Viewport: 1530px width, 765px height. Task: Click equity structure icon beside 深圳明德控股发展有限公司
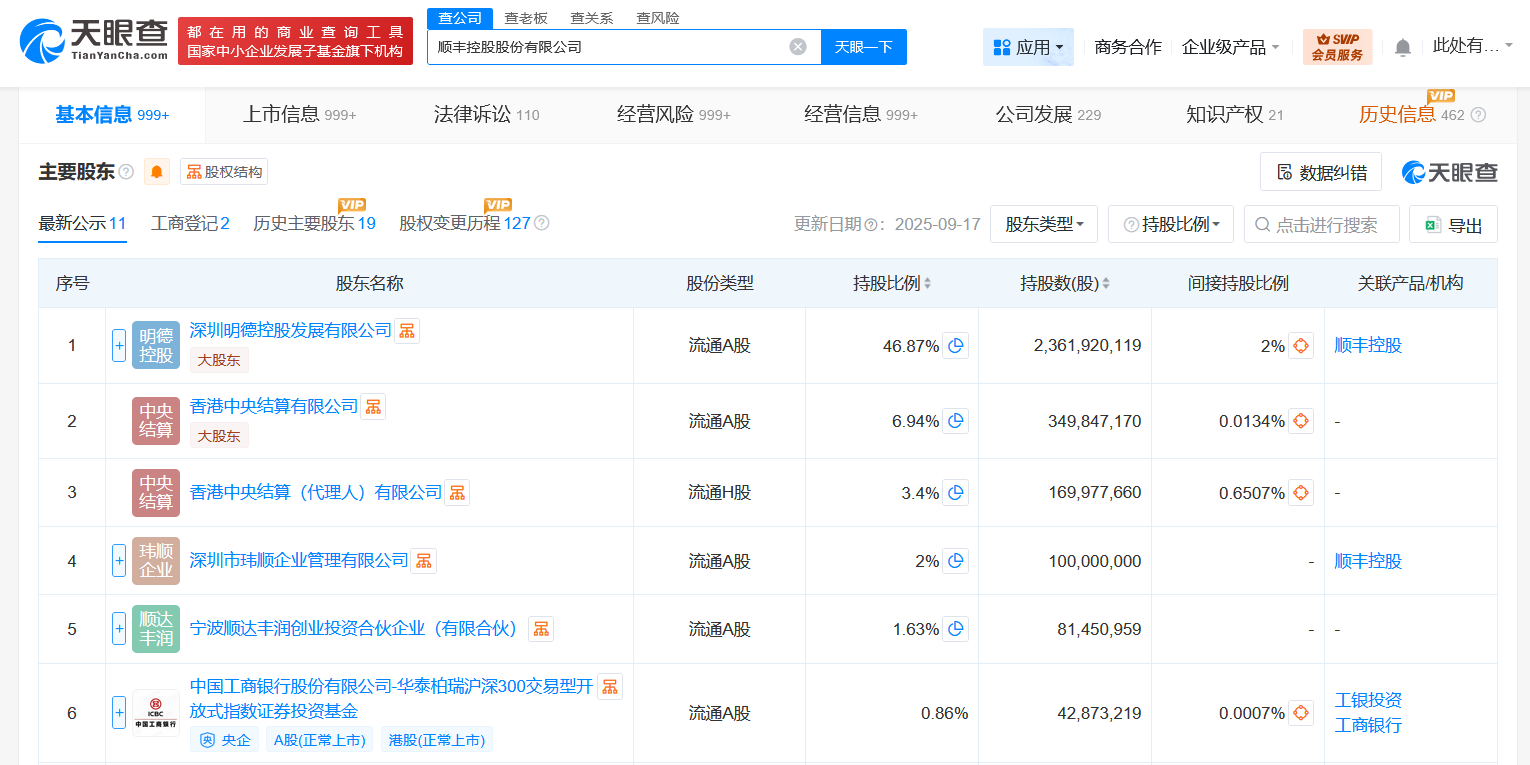pos(407,331)
